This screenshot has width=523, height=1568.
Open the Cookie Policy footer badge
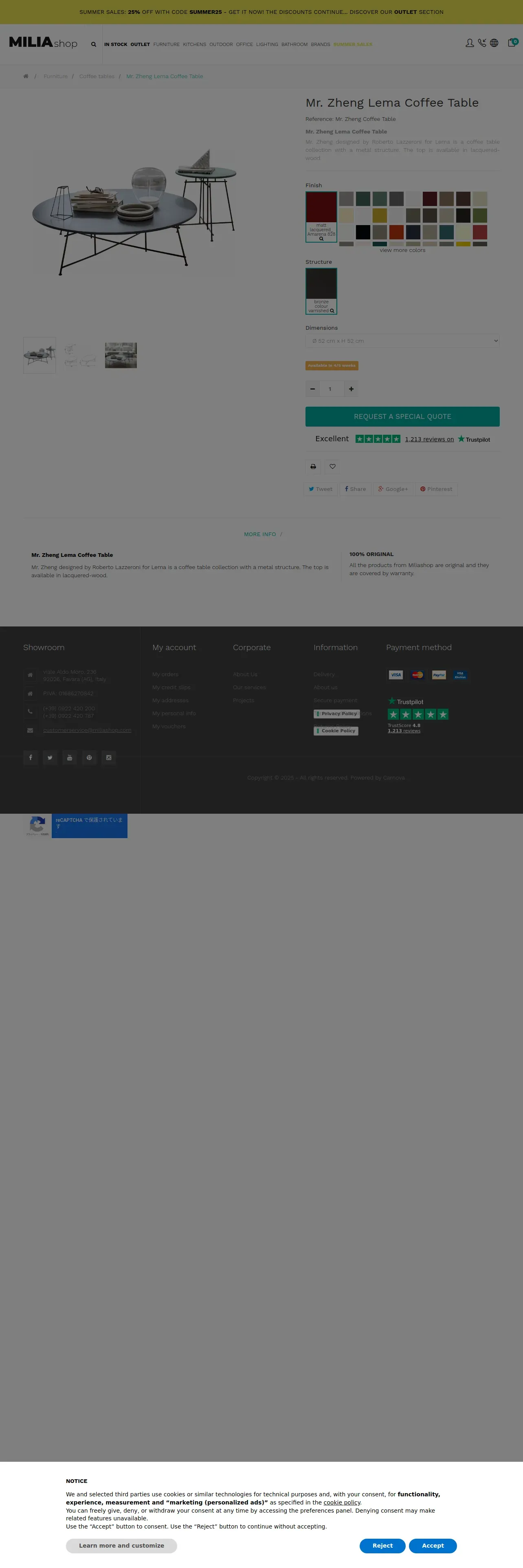336,730
